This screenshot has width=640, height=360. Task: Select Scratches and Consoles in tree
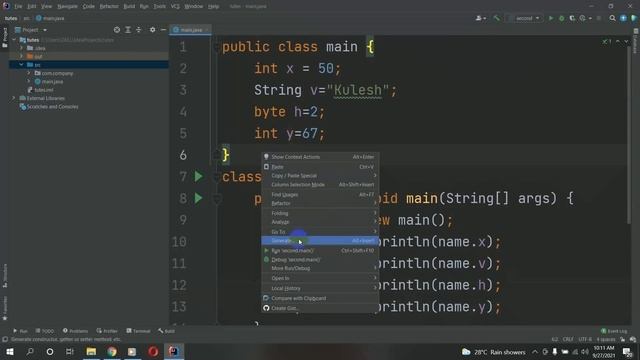52,107
